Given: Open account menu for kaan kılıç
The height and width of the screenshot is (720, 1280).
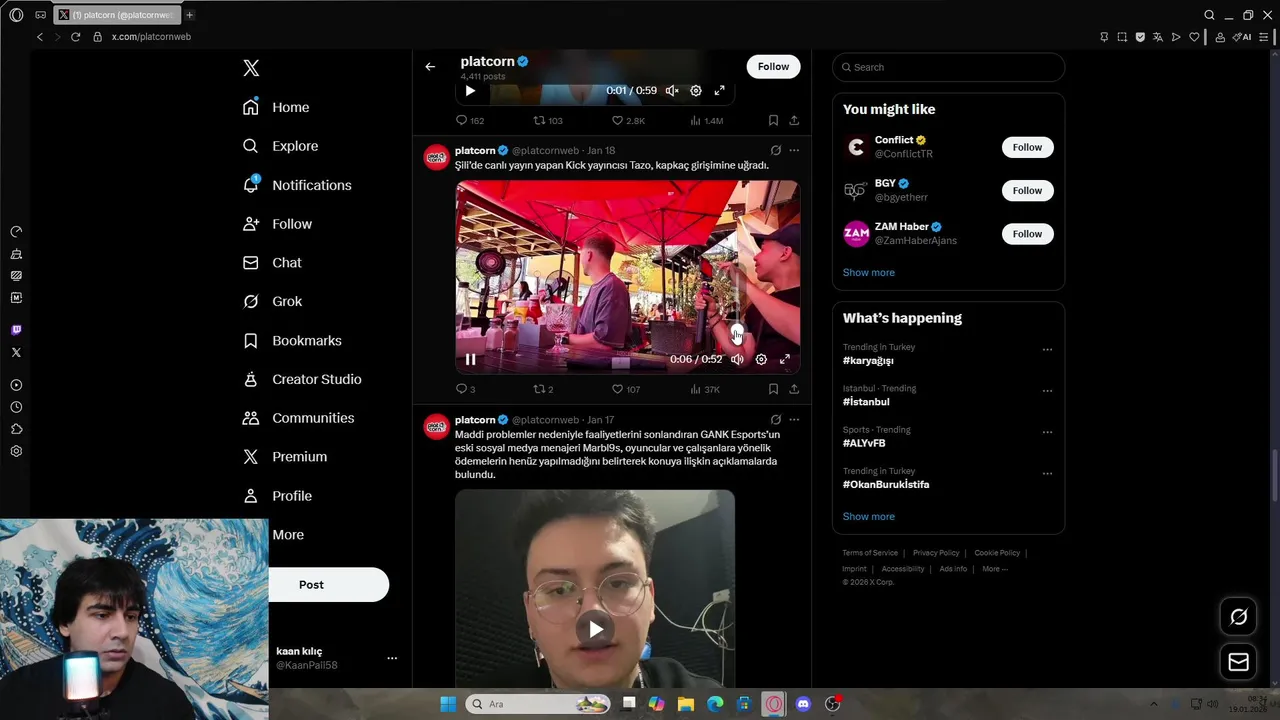Looking at the screenshot, I should (392, 658).
